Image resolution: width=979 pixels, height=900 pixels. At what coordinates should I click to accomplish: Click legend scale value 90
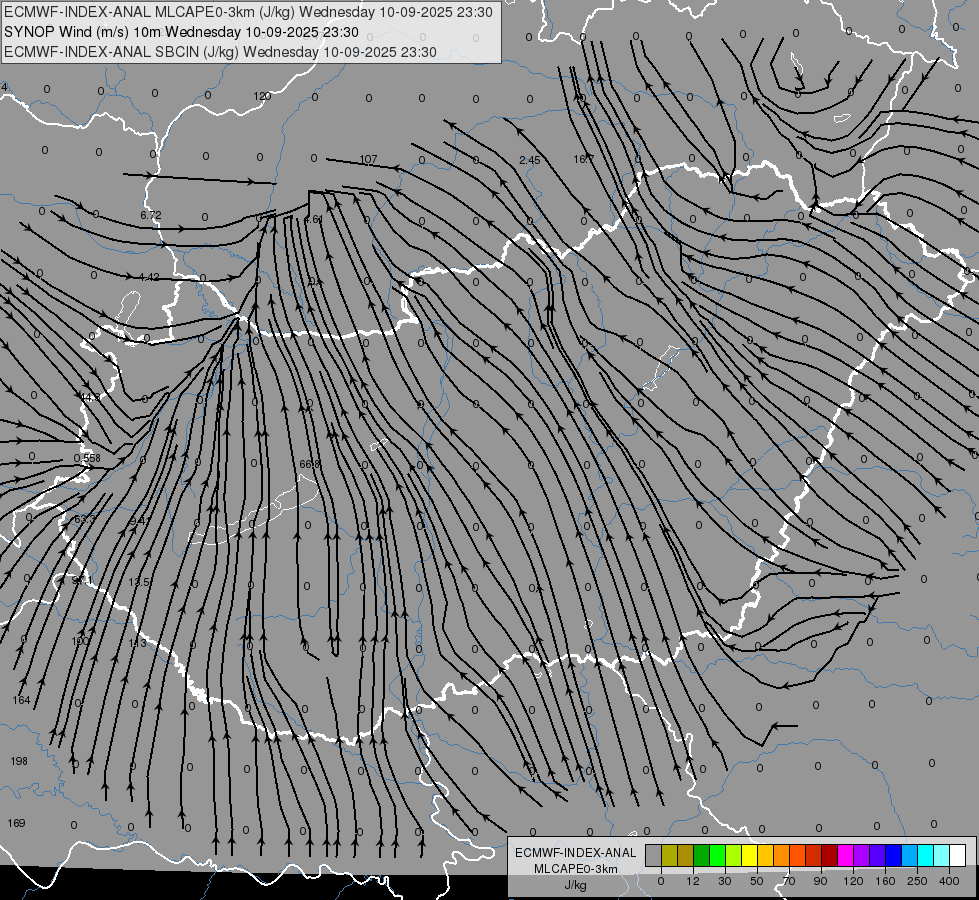coord(820,881)
